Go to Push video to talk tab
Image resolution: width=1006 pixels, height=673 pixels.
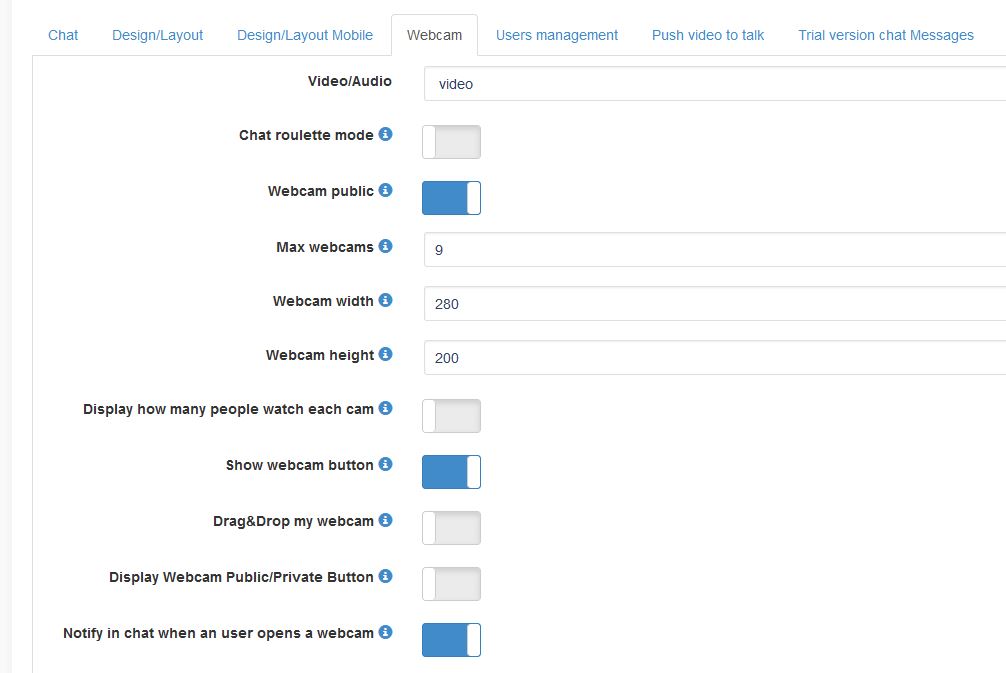click(x=708, y=35)
